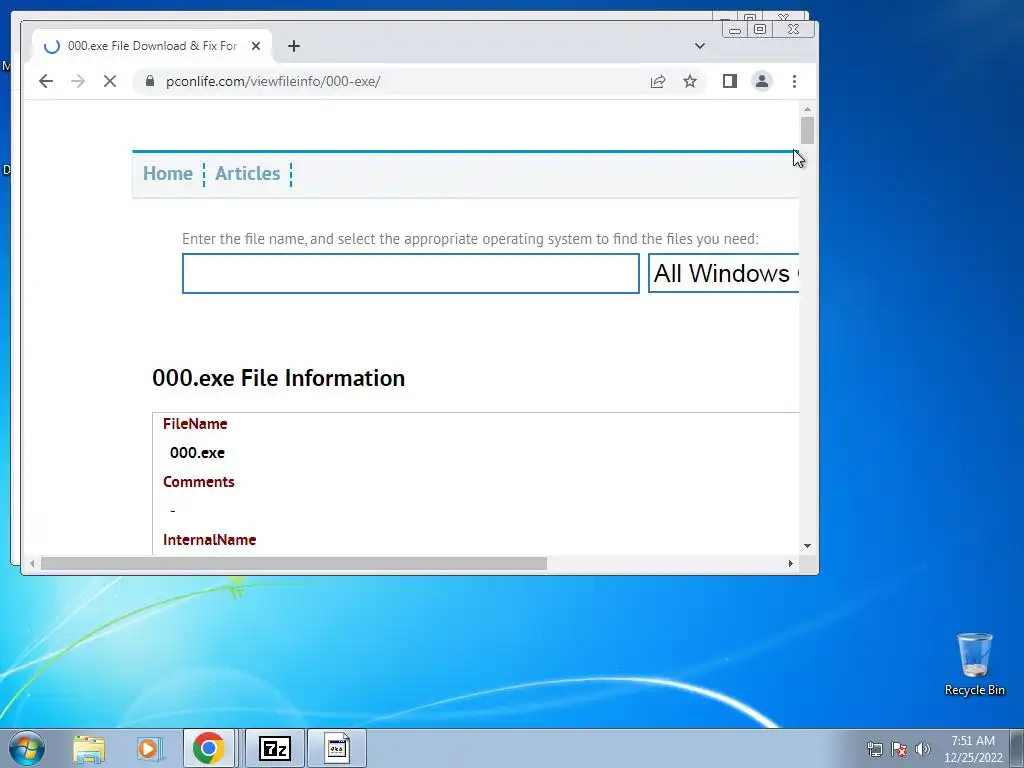Click the horizontal scrollbar right arrow
The height and width of the screenshot is (768, 1024).
[x=790, y=563]
